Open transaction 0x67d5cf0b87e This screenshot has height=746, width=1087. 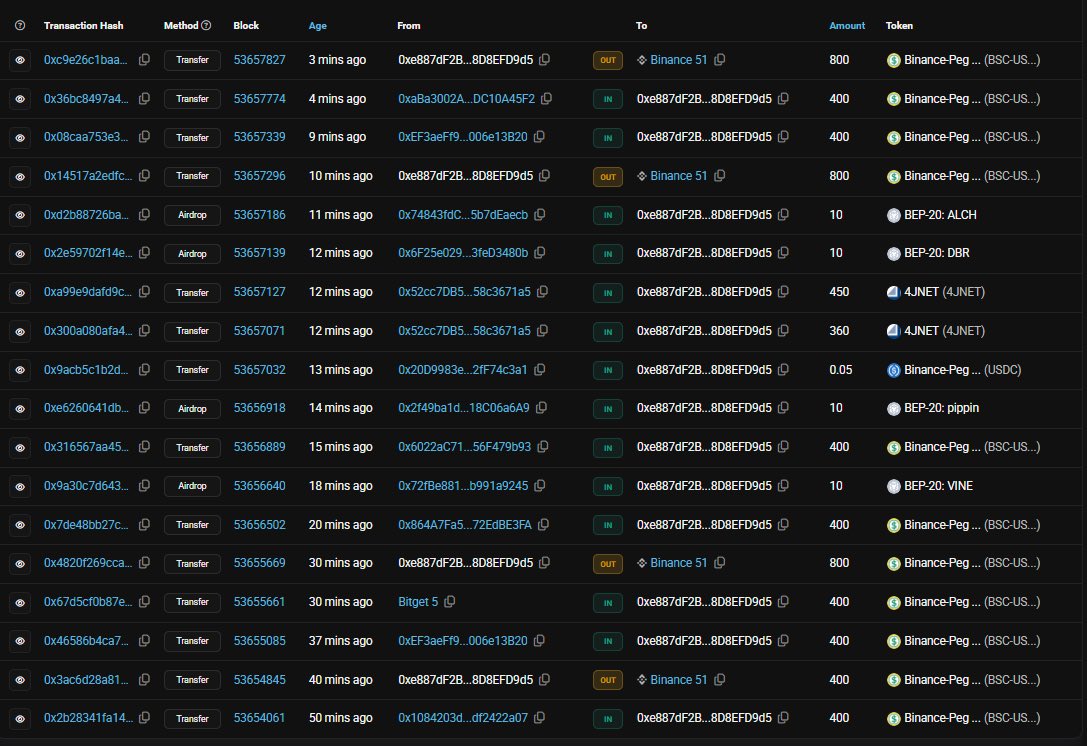click(88, 602)
